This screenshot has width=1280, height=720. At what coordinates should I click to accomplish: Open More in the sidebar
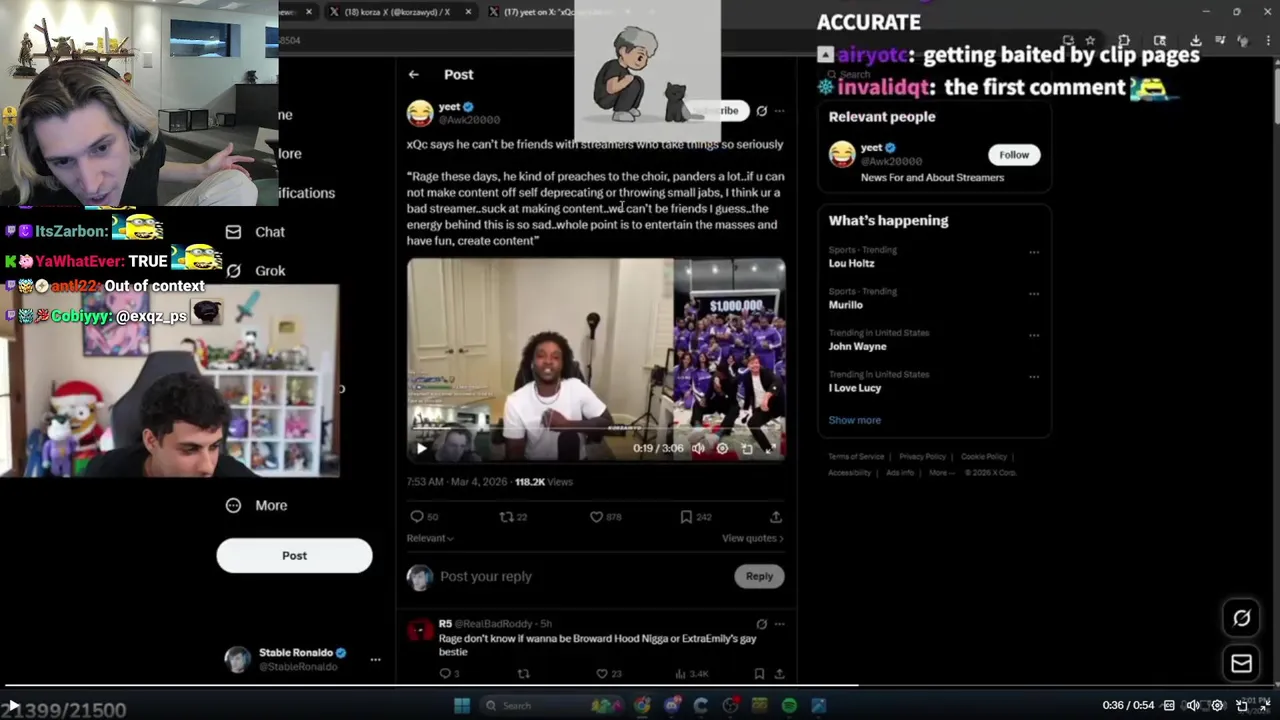pos(256,506)
